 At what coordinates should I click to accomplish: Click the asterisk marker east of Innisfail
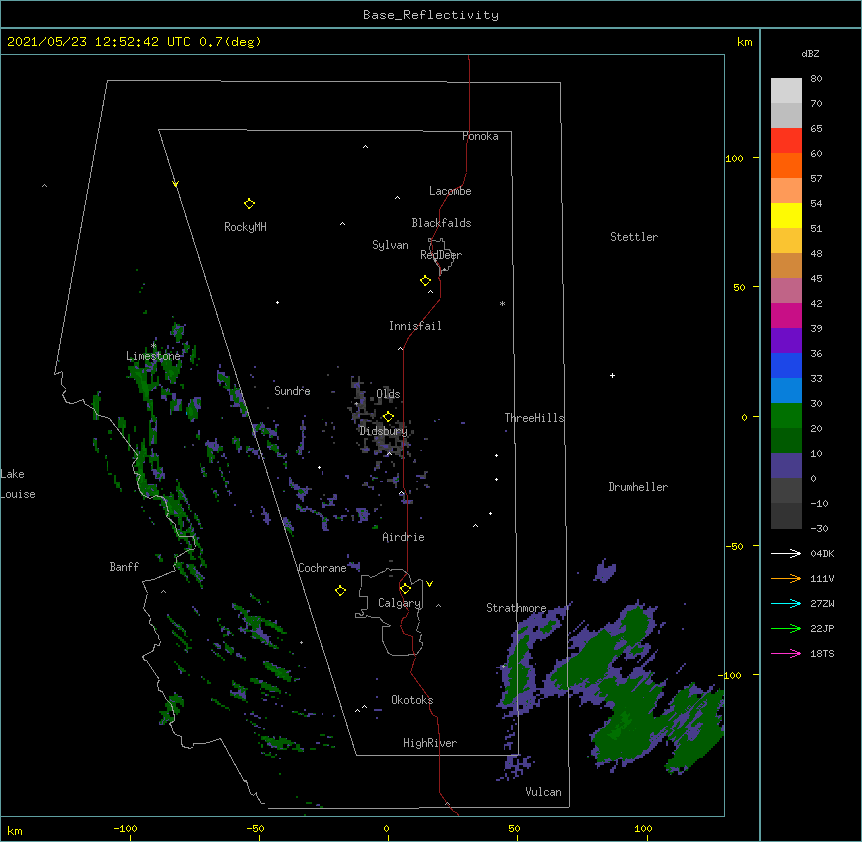502,304
